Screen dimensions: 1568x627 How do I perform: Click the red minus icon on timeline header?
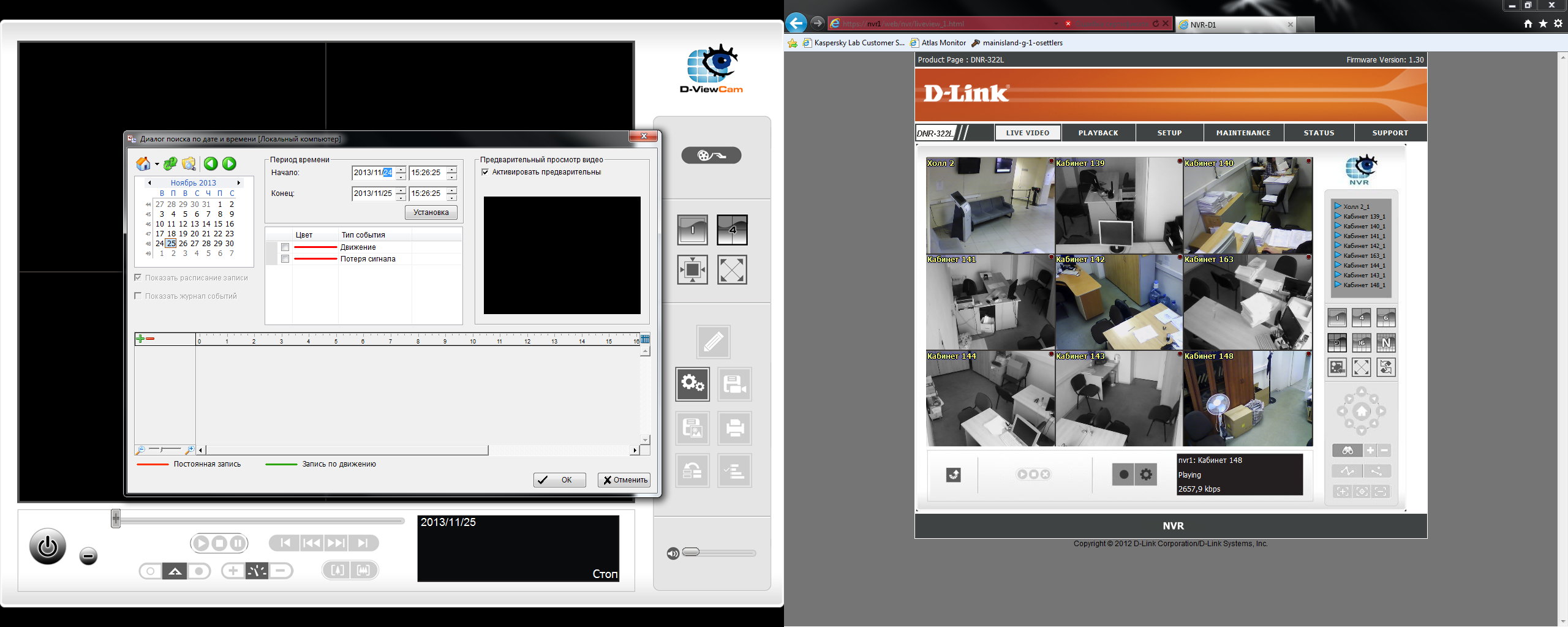(150, 339)
